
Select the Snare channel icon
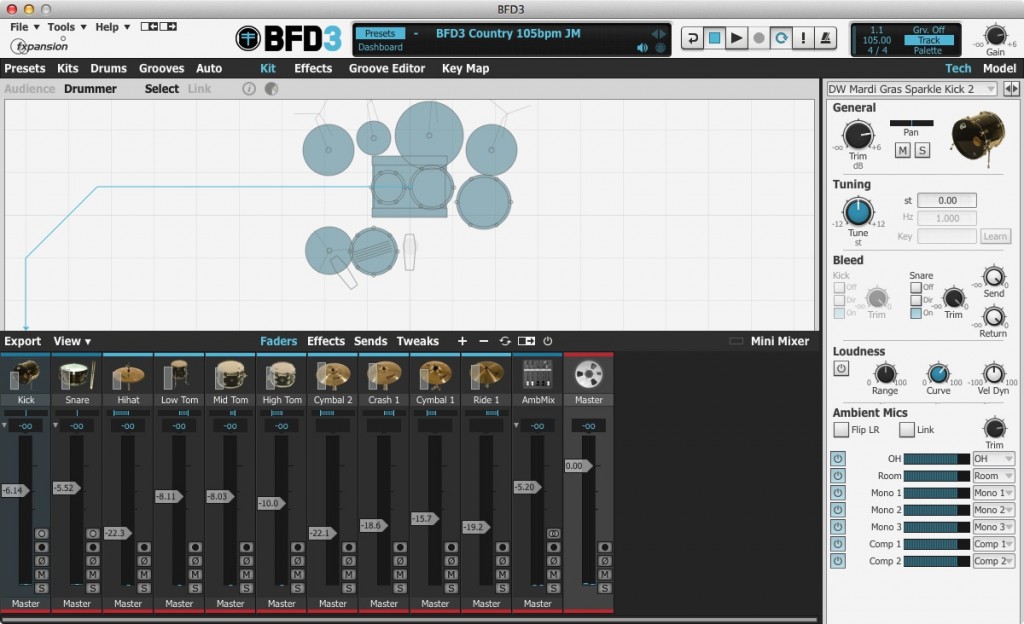77,375
